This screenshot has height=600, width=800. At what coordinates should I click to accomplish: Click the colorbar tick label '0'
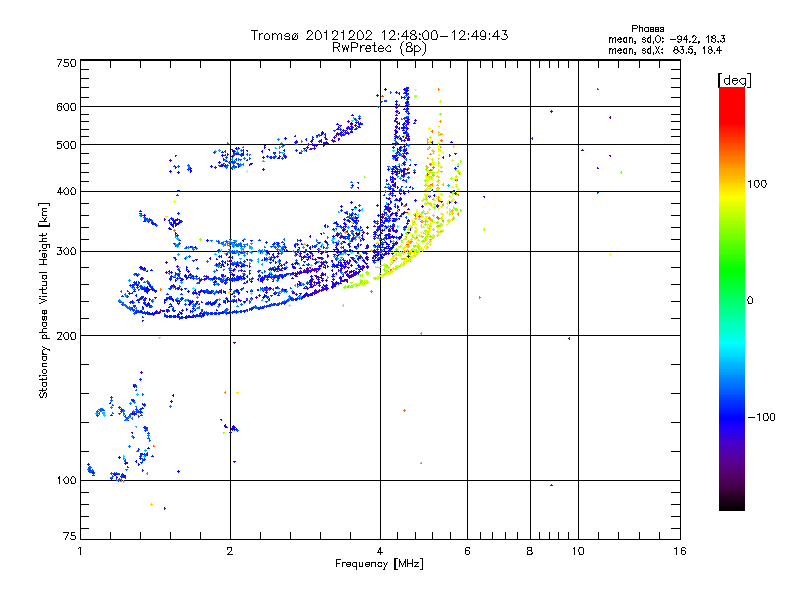[750, 300]
